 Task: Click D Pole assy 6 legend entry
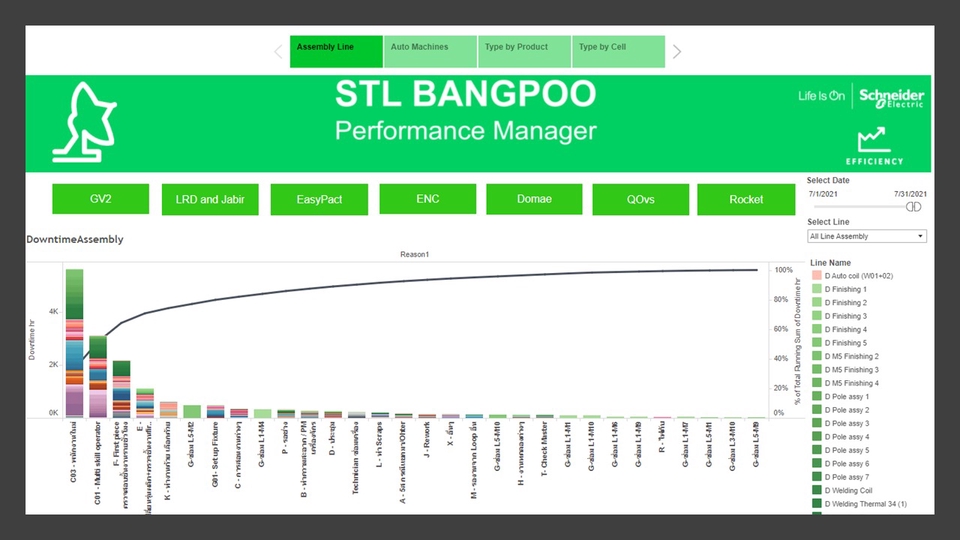841,463
